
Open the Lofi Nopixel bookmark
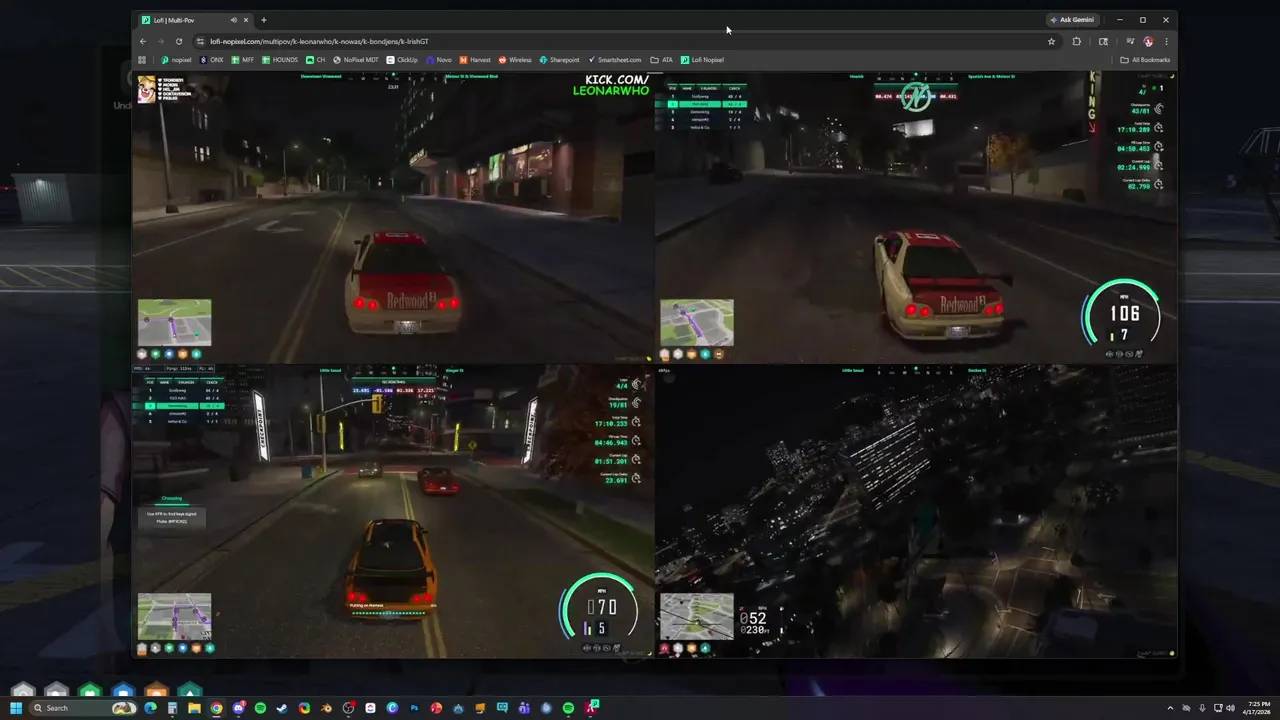pos(702,60)
